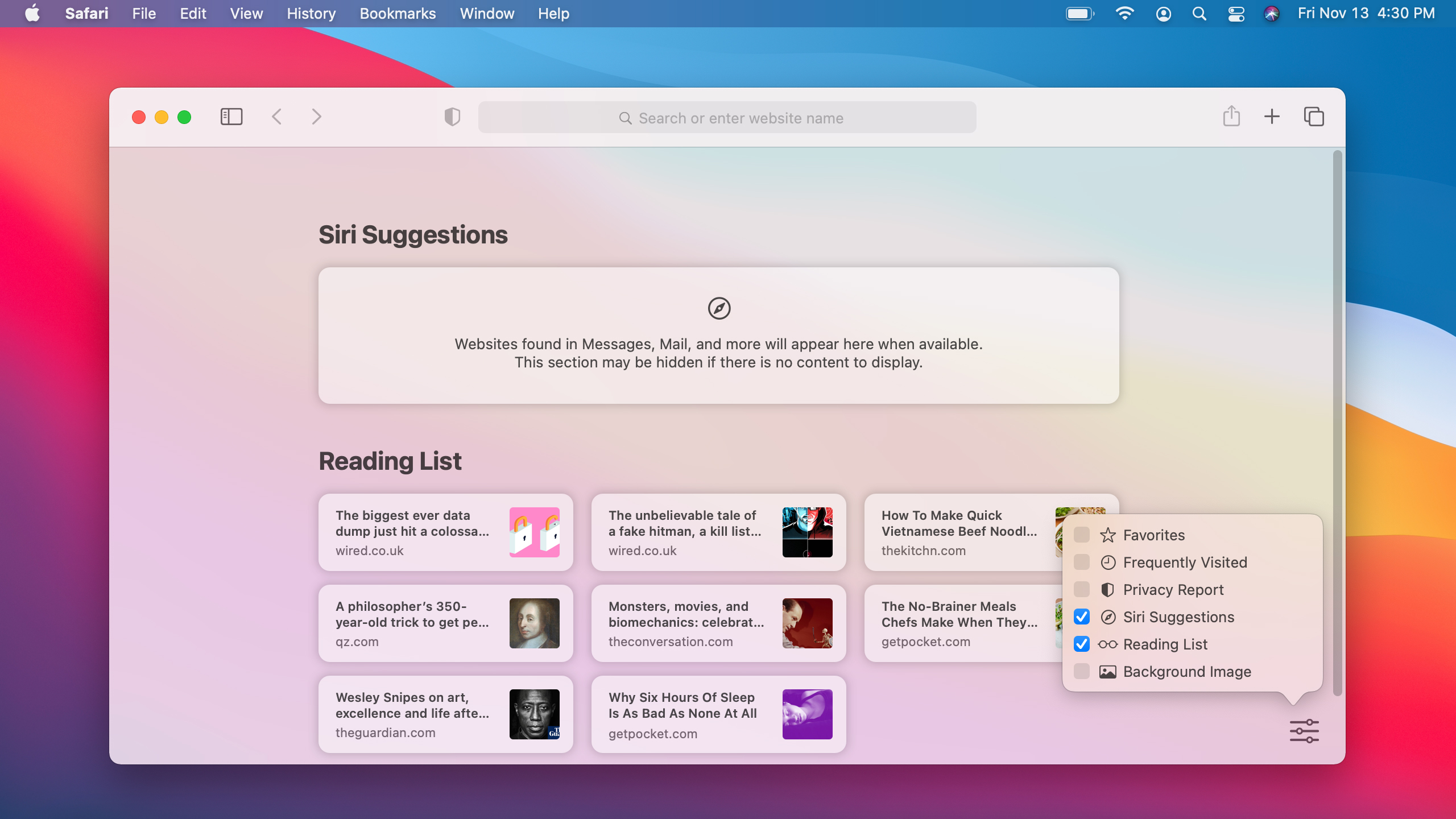Open Control Center in menu bar
Image resolution: width=1456 pixels, height=819 pixels.
point(1236,14)
